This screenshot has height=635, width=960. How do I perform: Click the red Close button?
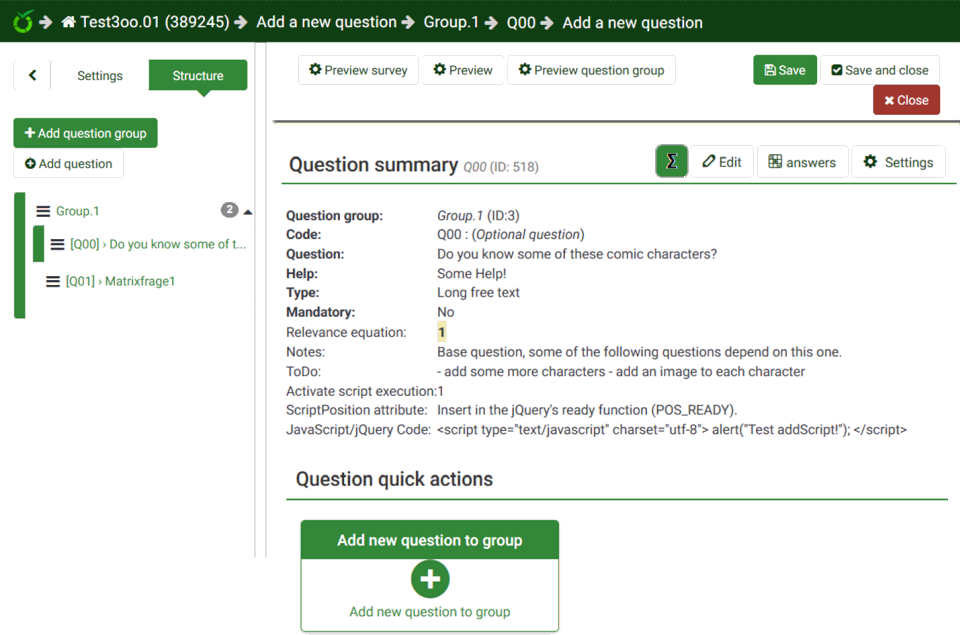click(x=906, y=100)
